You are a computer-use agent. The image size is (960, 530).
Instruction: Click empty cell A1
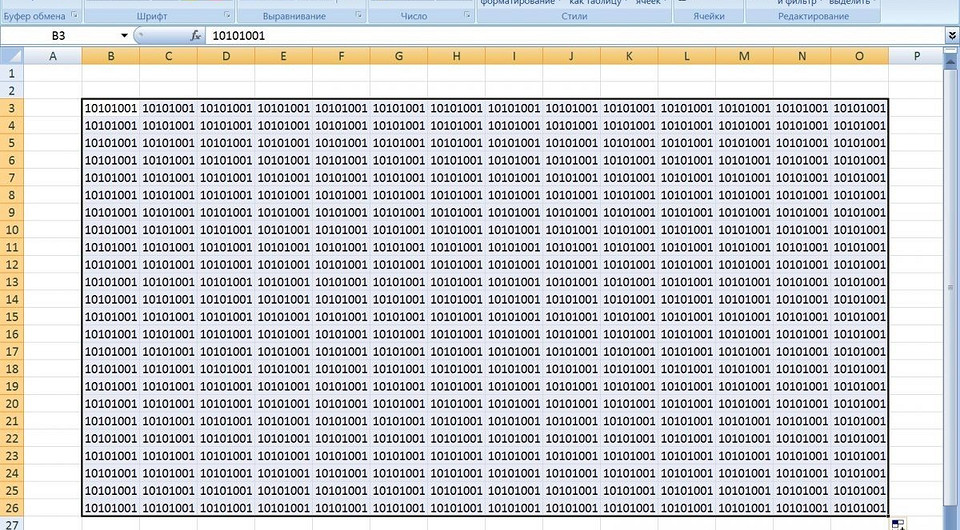(52, 74)
